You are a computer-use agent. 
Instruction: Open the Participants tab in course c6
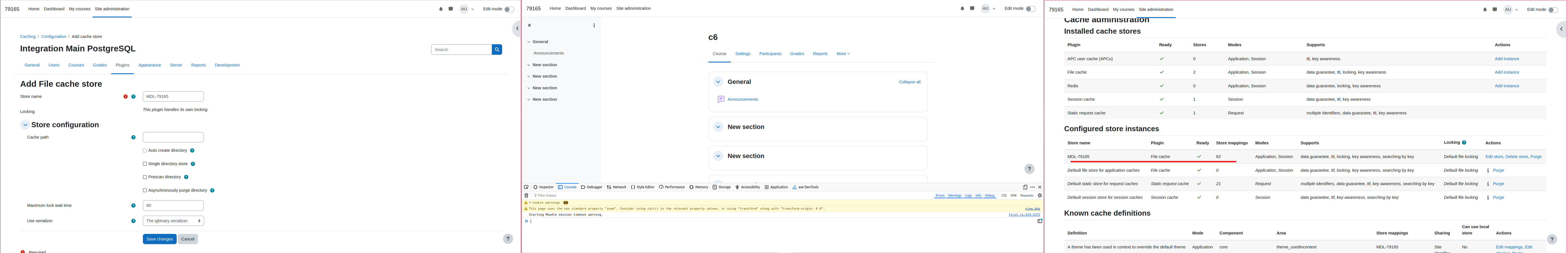tap(770, 54)
